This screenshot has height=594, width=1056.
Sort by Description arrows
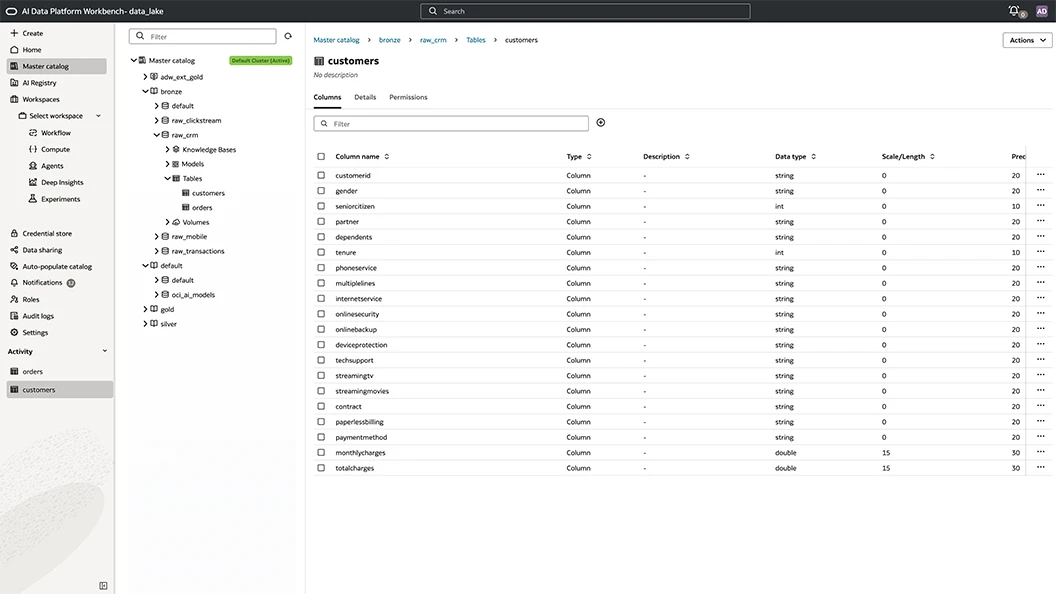(687, 156)
